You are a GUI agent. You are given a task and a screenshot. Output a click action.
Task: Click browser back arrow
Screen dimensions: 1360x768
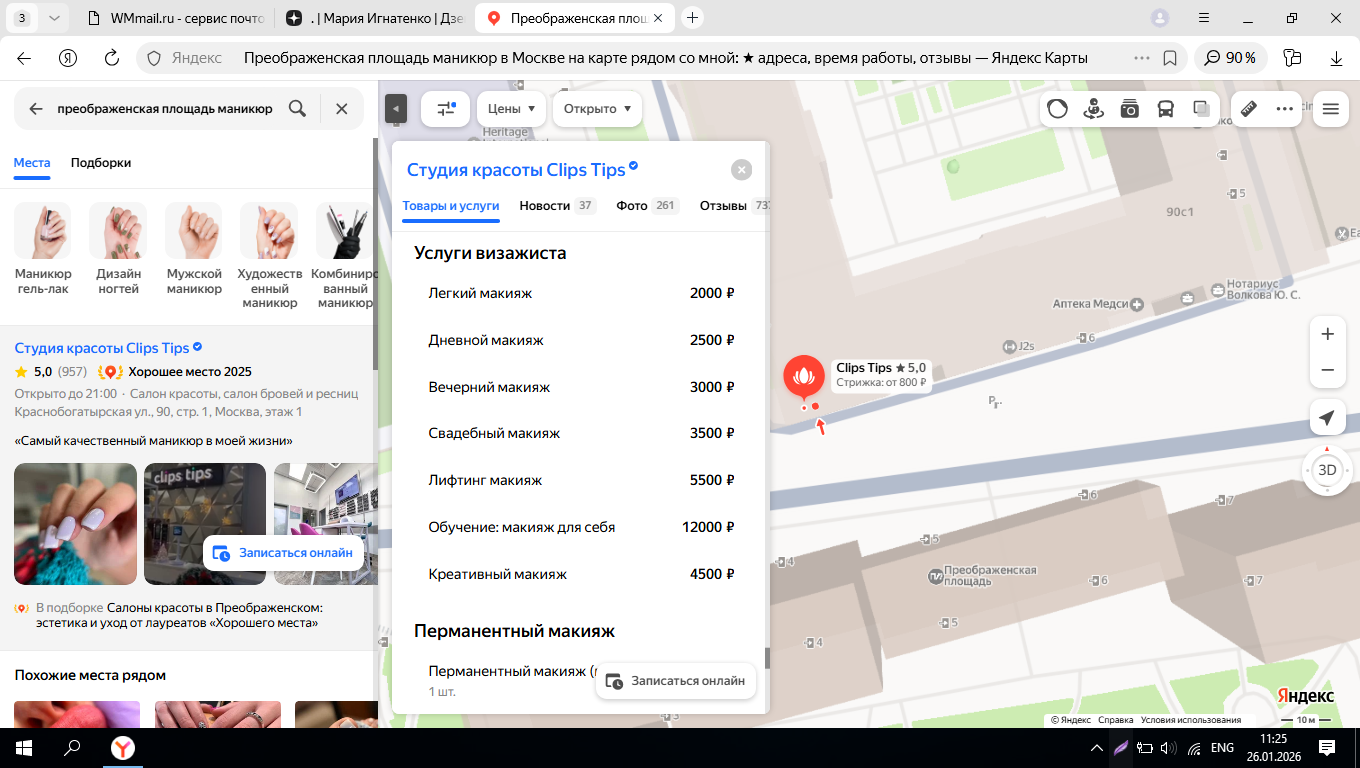point(24,58)
